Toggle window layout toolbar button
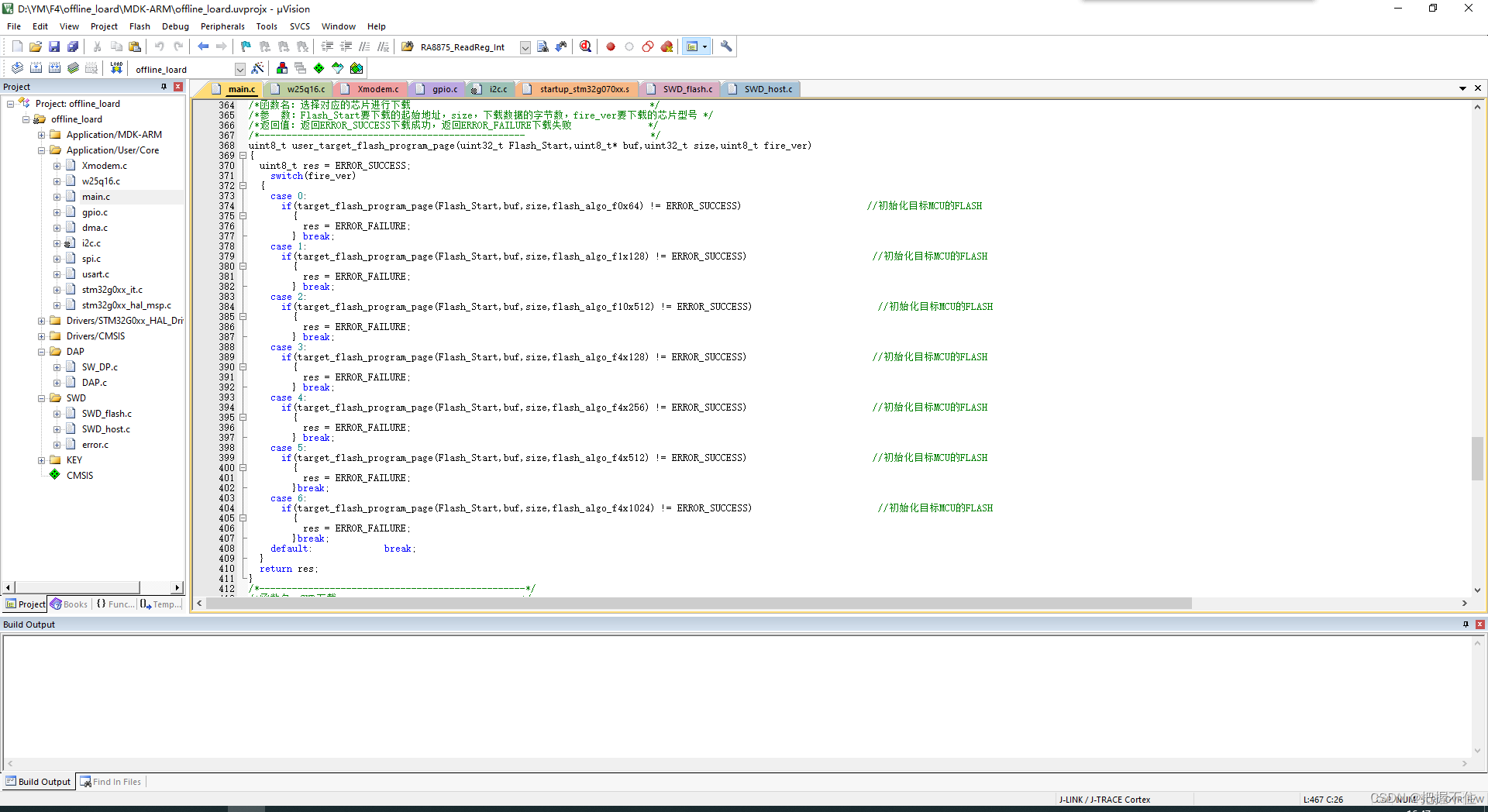The image size is (1488, 812). coord(692,46)
